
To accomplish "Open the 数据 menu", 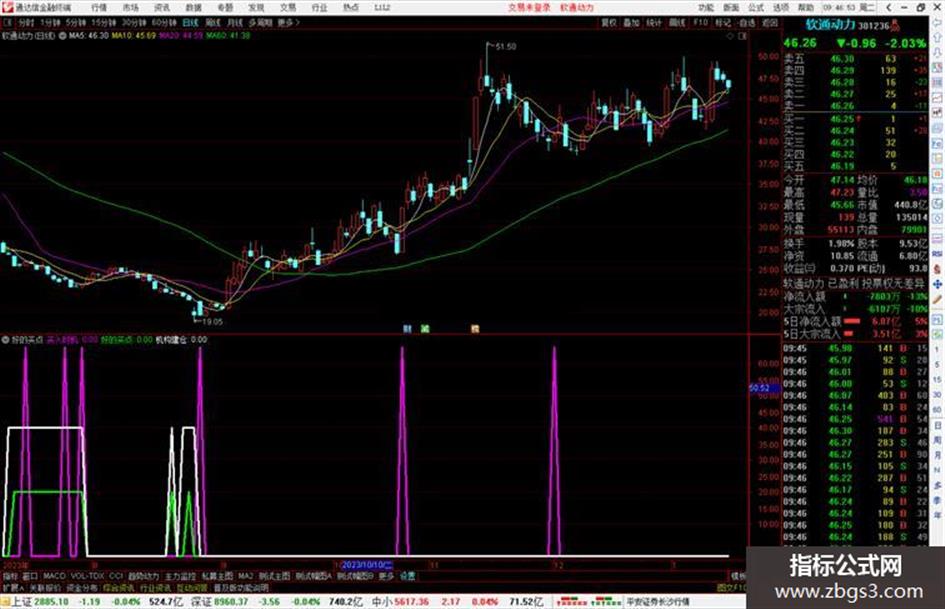I will (x=193, y=8).
